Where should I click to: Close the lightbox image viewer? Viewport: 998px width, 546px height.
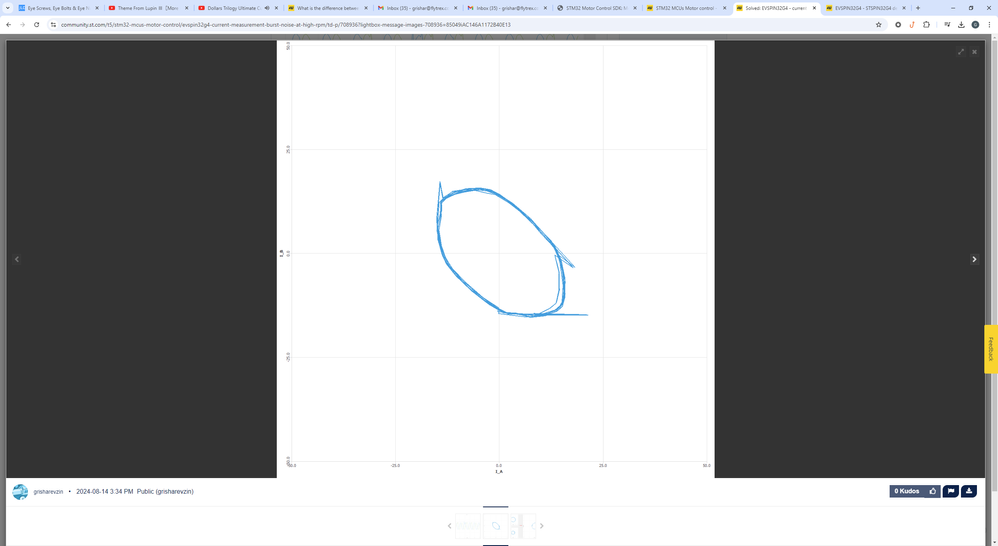click(x=974, y=52)
